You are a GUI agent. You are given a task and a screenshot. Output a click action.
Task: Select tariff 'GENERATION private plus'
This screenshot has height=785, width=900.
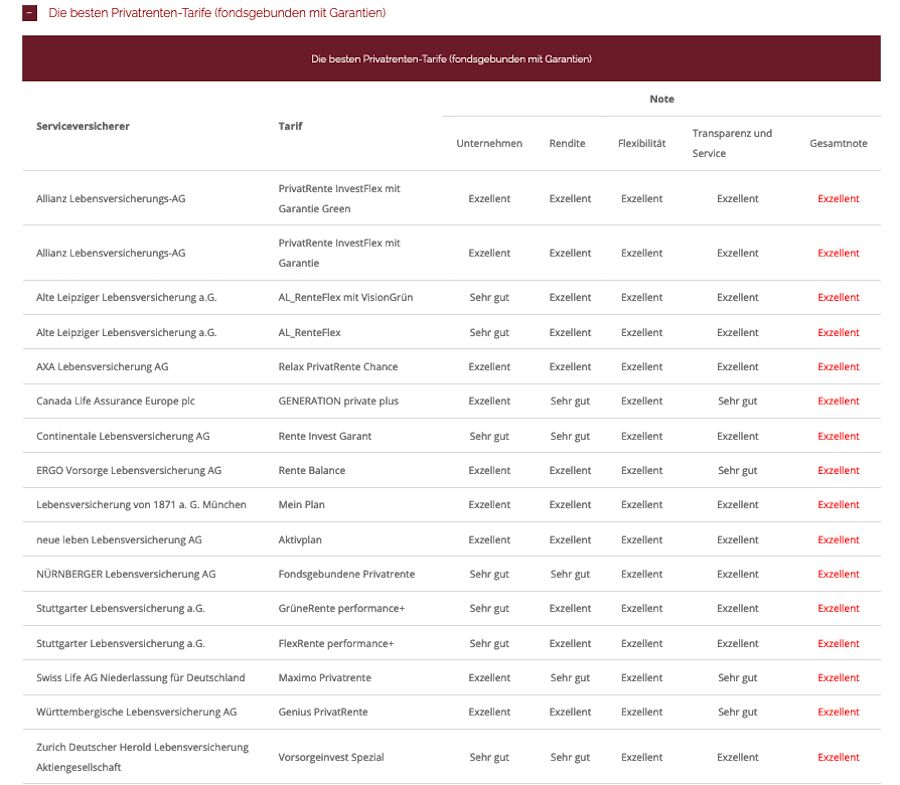pos(338,401)
